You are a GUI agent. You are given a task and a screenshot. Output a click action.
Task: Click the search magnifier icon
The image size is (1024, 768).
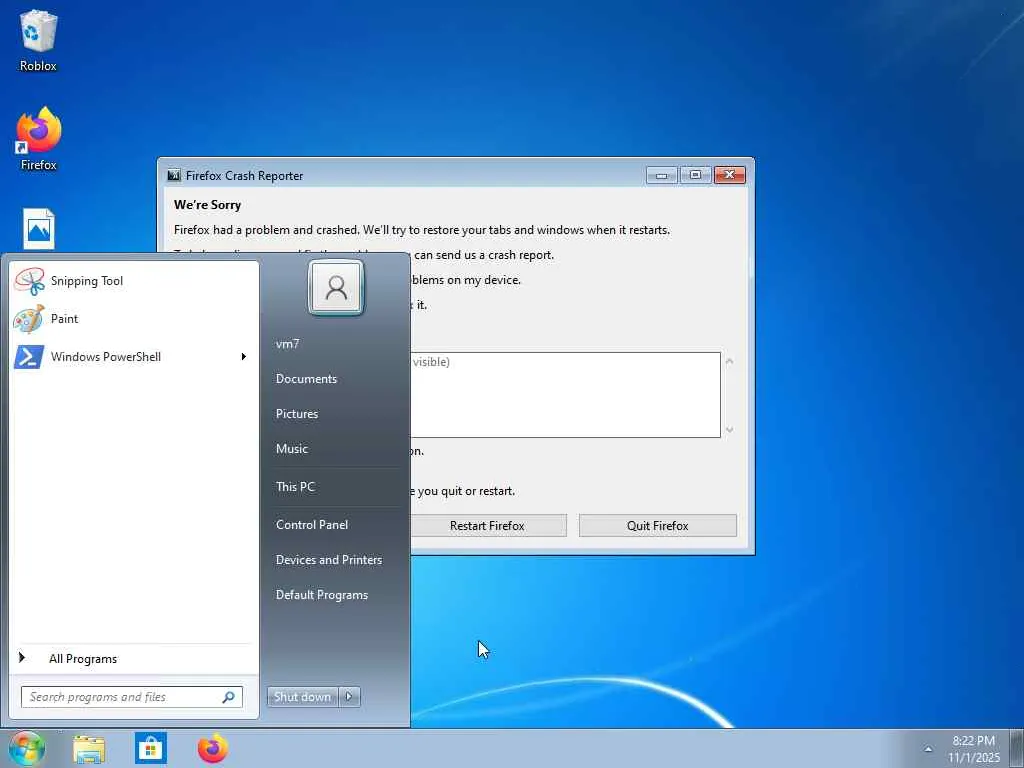pos(229,697)
